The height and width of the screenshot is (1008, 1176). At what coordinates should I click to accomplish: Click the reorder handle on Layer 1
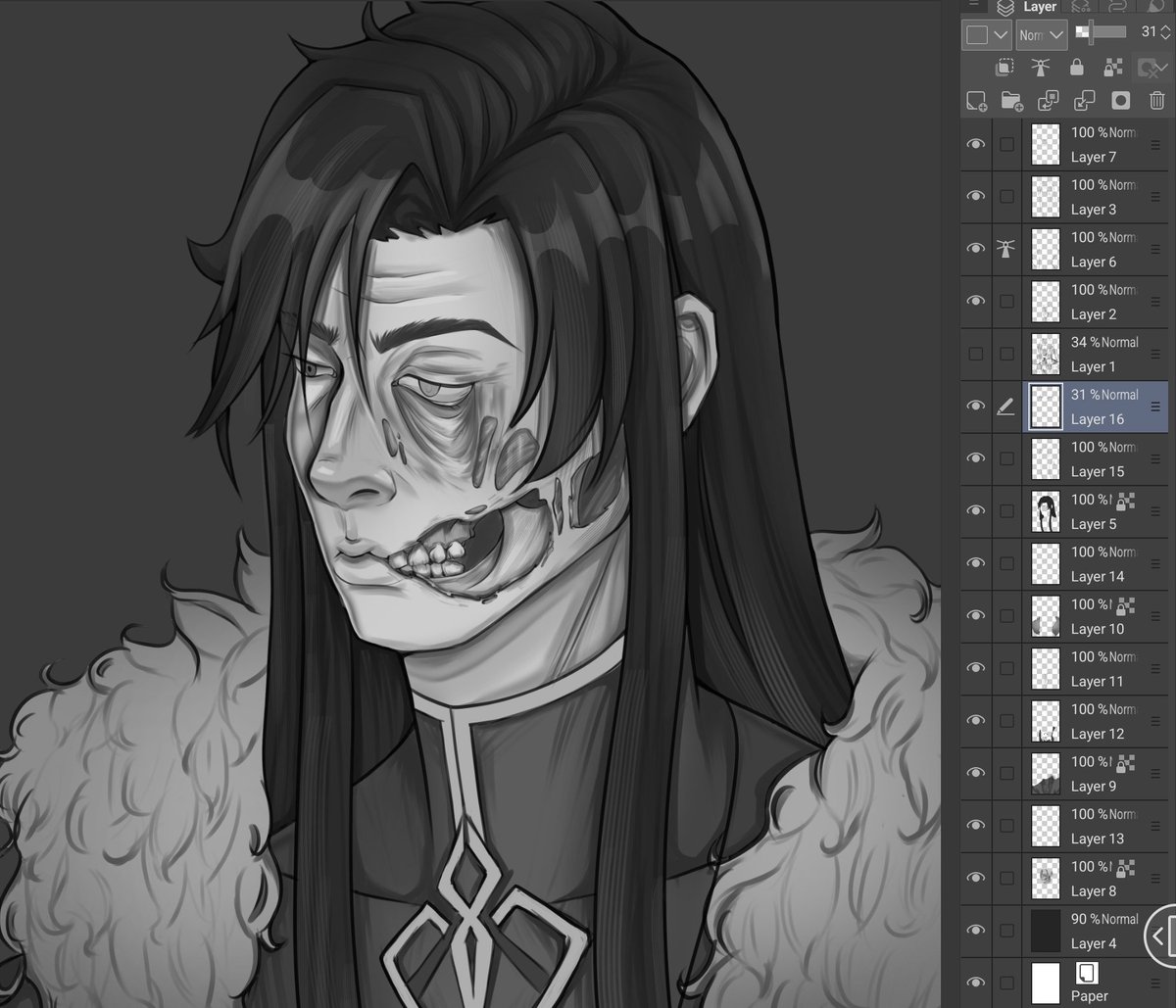tap(1154, 354)
